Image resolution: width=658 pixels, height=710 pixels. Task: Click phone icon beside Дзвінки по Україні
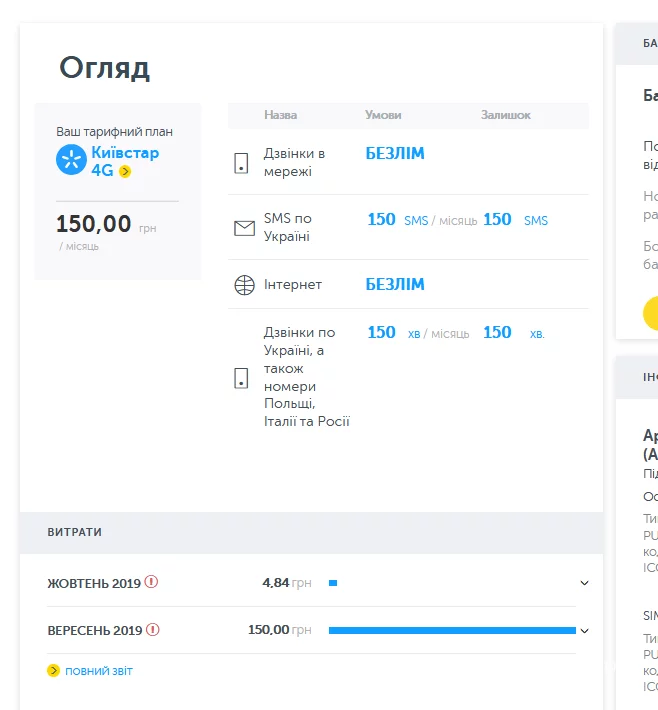[x=241, y=378]
